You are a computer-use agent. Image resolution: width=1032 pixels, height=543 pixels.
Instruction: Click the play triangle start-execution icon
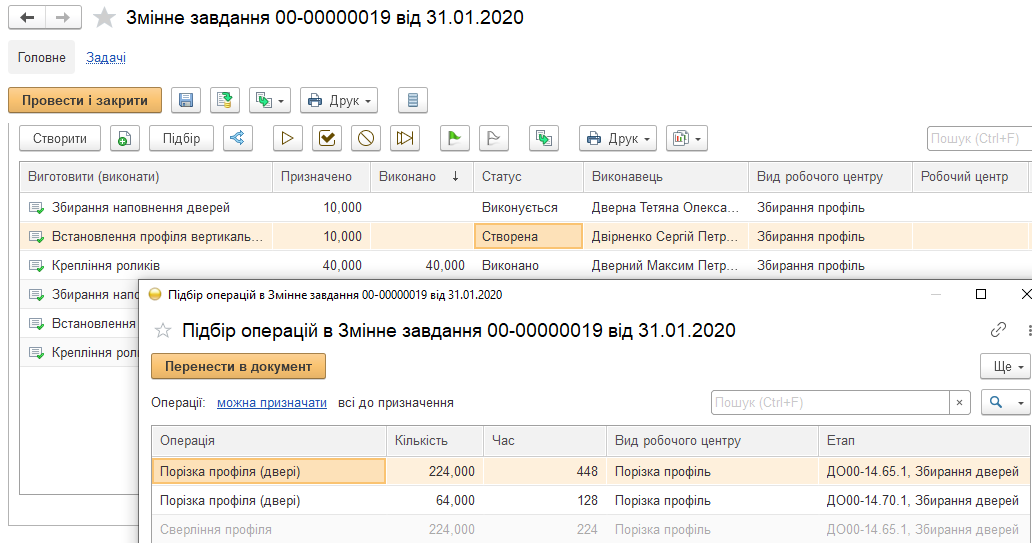click(287, 138)
